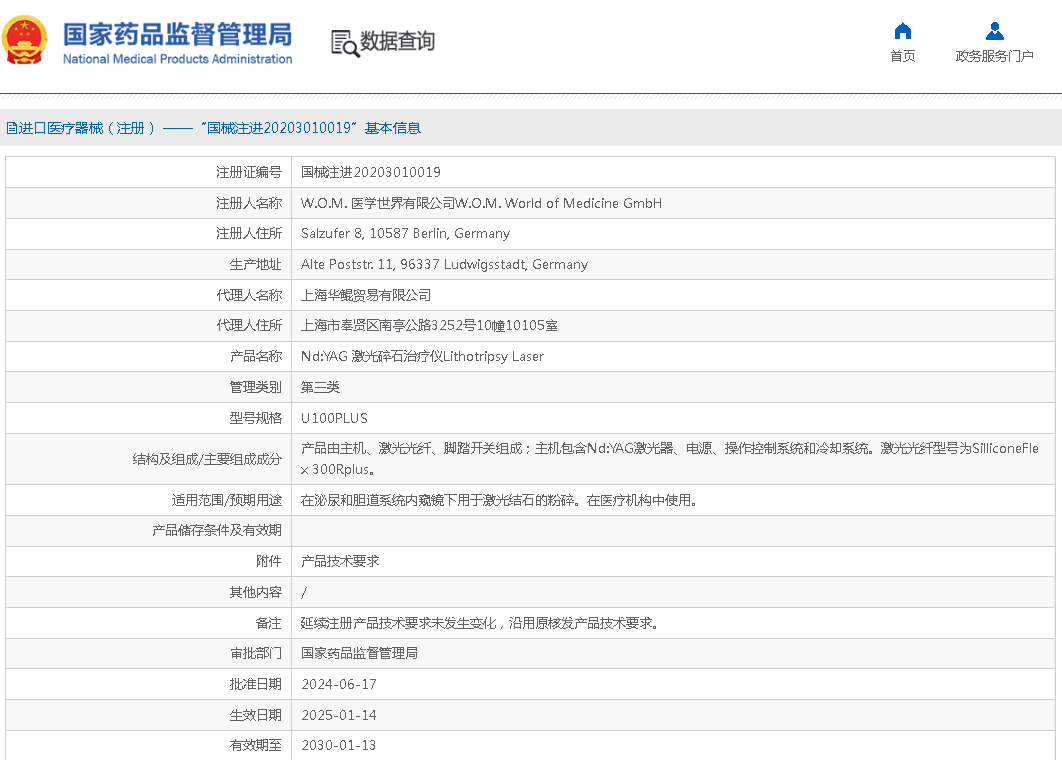Screen dimensions: 1062x760
Task: Click agent name 上海华鲲贸易有限公司
Action: pos(366,295)
